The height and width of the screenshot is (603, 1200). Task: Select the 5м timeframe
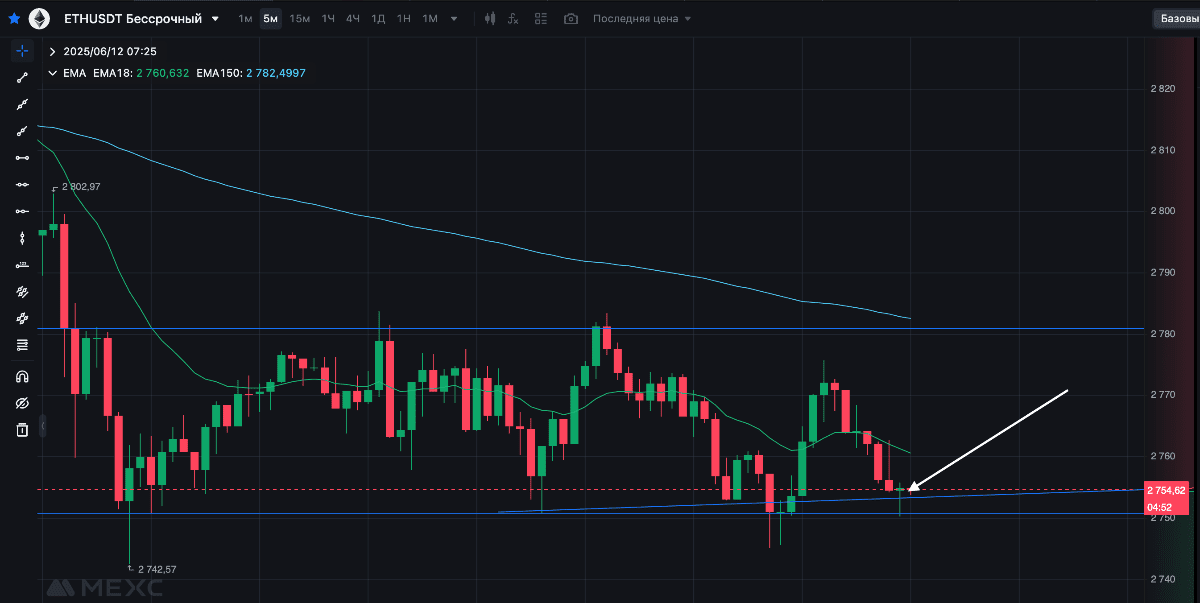(270, 19)
